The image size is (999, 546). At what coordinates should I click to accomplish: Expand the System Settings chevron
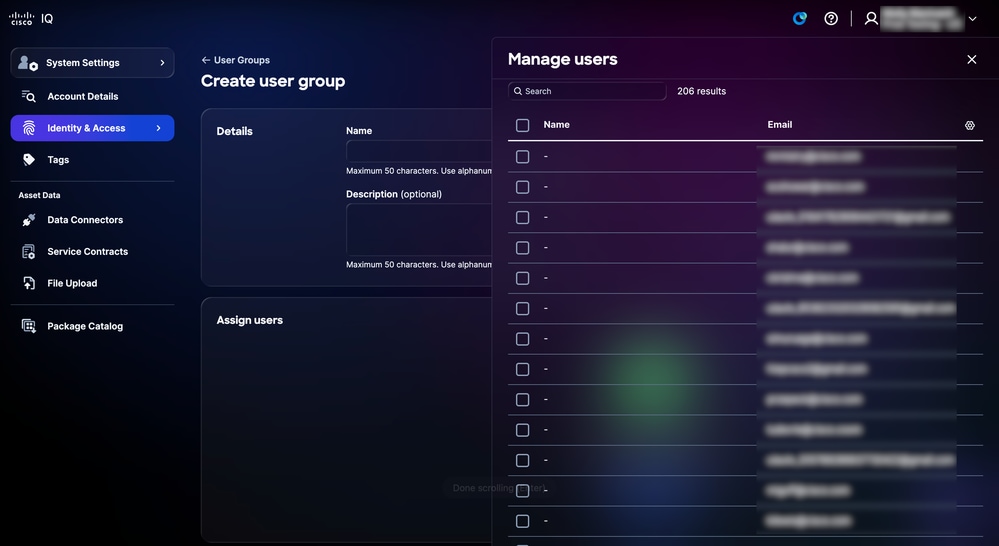point(162,62)
